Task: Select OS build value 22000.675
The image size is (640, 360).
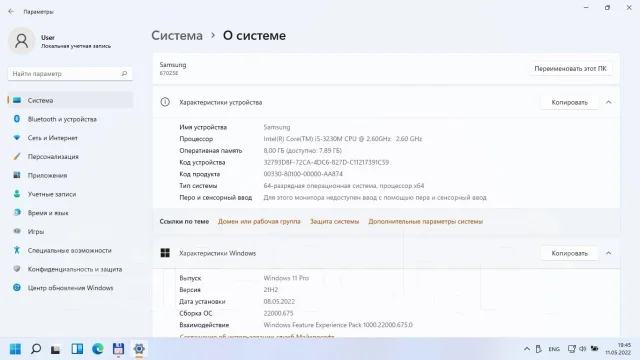Action: coord(278,313)
